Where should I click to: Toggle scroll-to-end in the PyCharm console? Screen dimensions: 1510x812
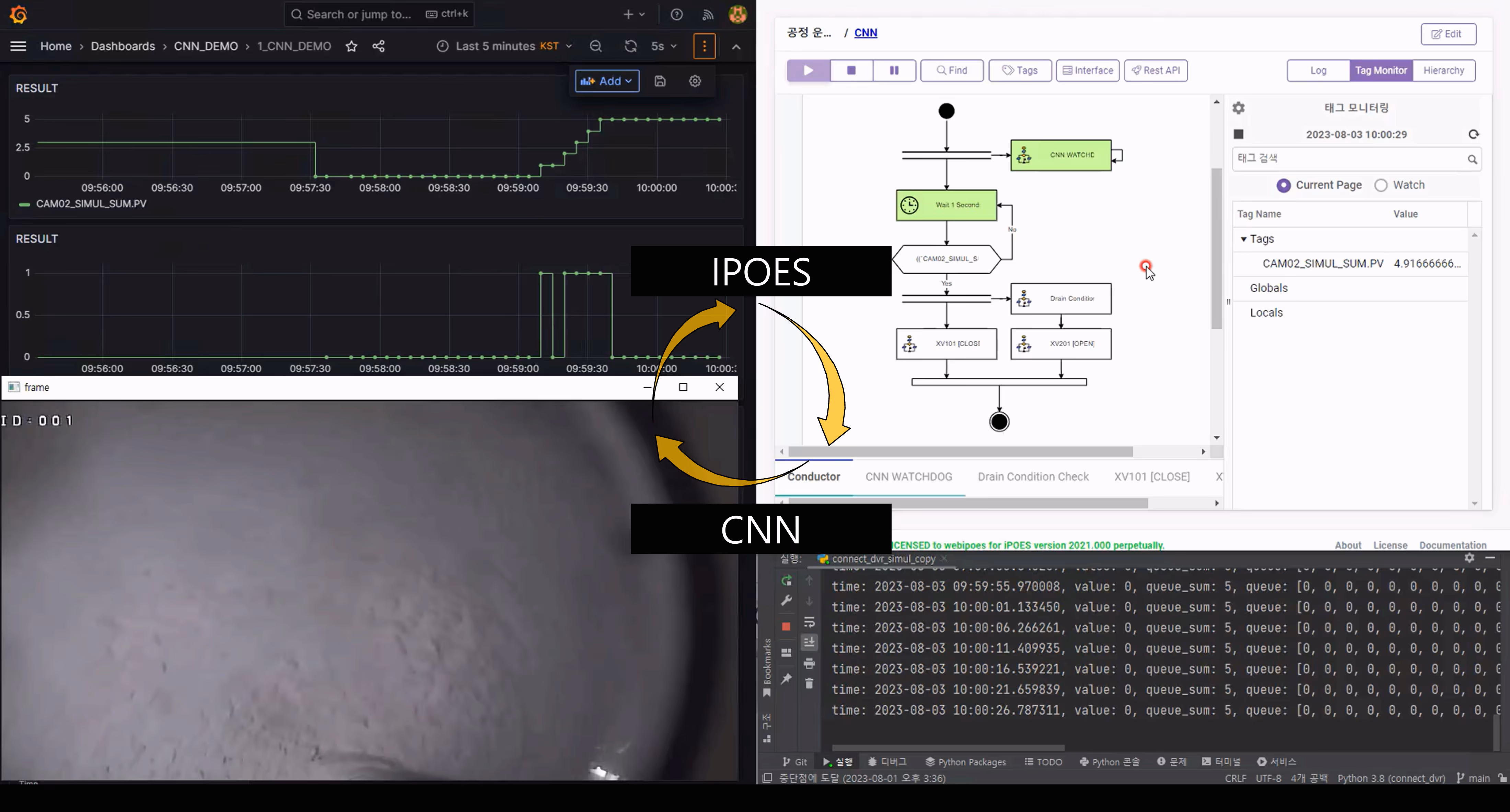[x=810, y=642]
